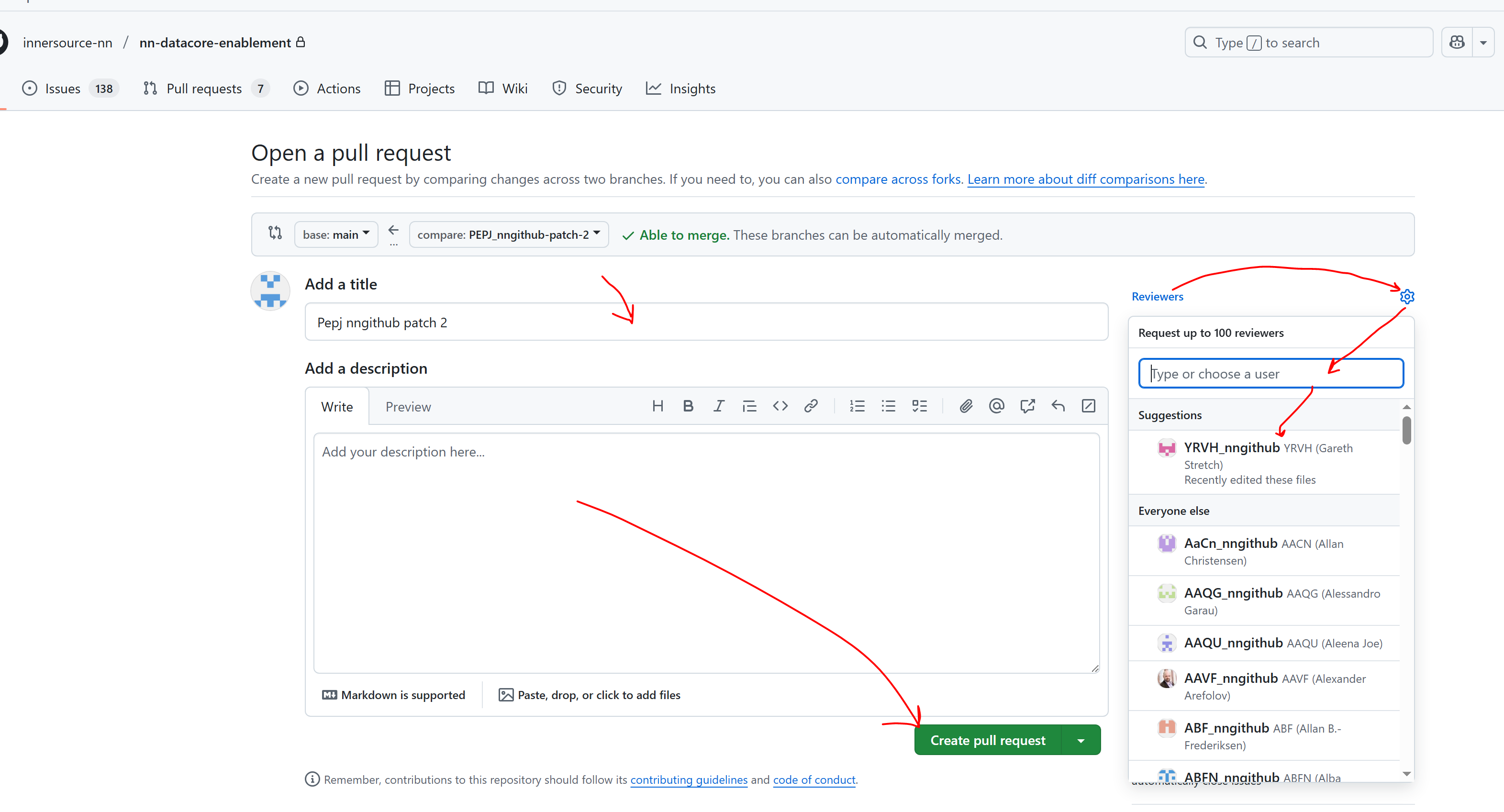The width and height of the screenshot is (1504, 812).
Task: Insert a task list
Action: pyautogui.click(x=920, y=406)
